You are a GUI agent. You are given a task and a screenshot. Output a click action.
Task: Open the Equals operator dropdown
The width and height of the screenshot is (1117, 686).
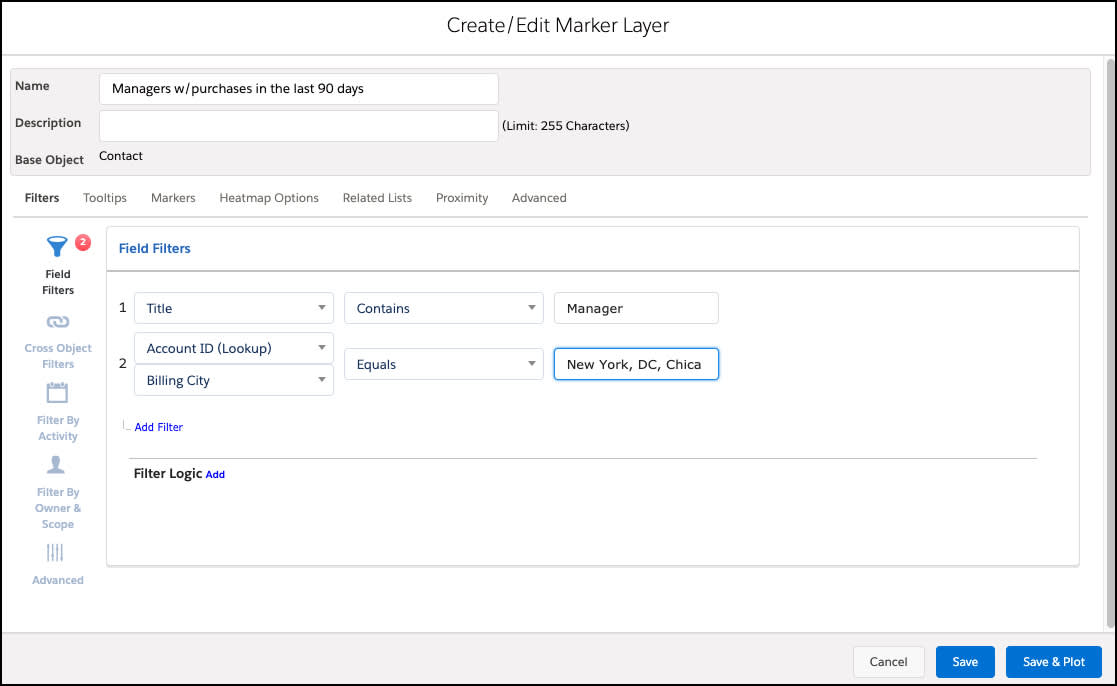click(444, 364)
